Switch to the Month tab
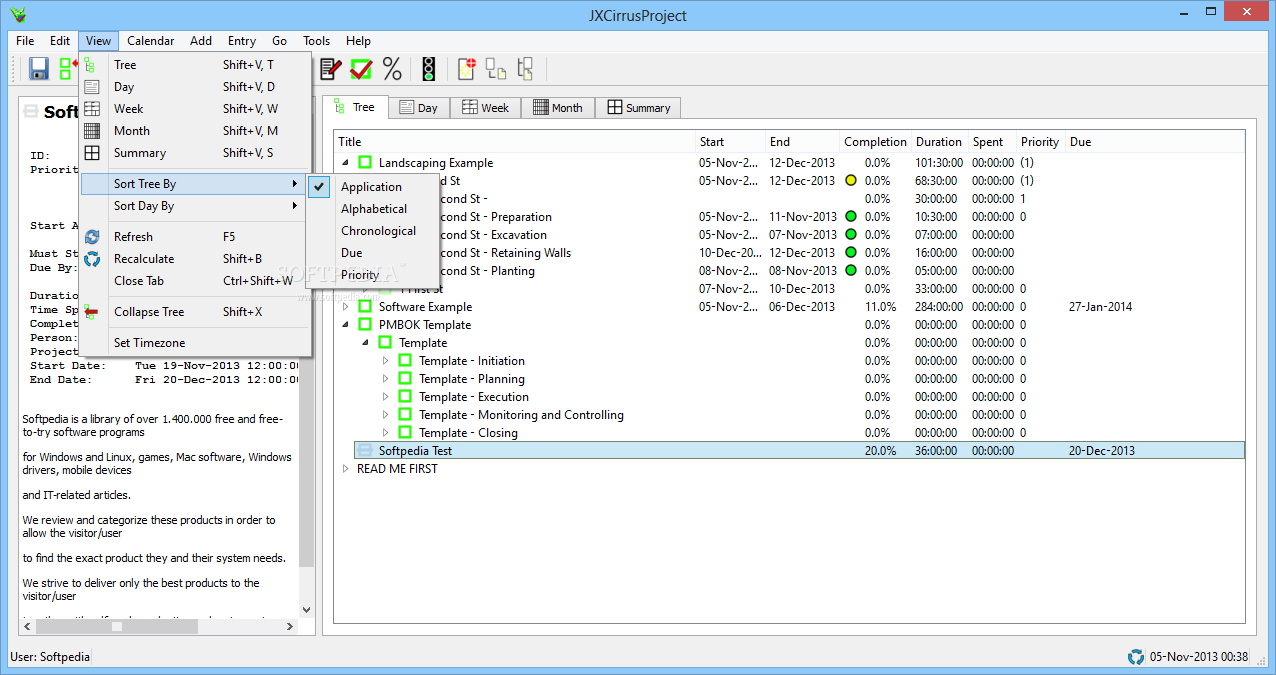 558,108
